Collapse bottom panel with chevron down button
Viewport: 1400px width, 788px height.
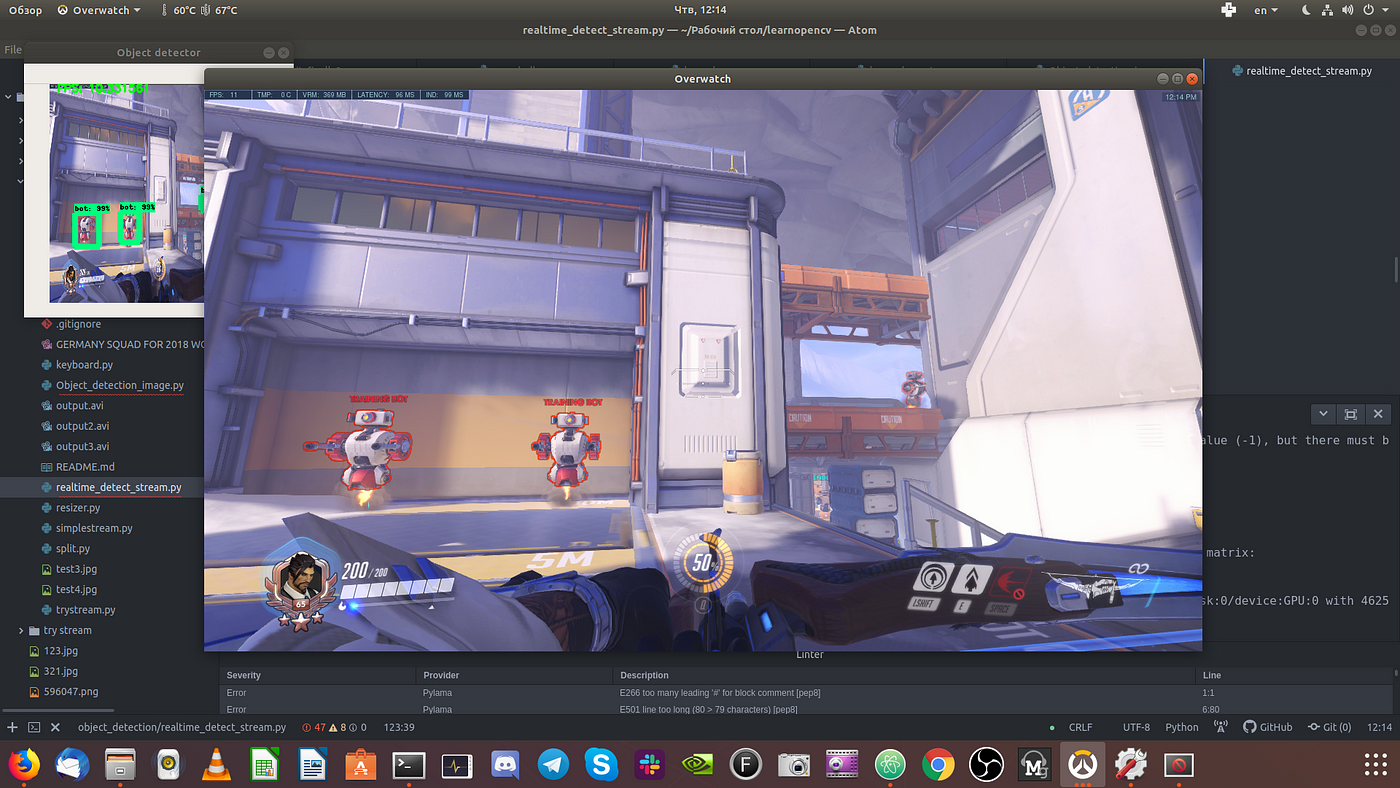click(x=1323, y=414)
